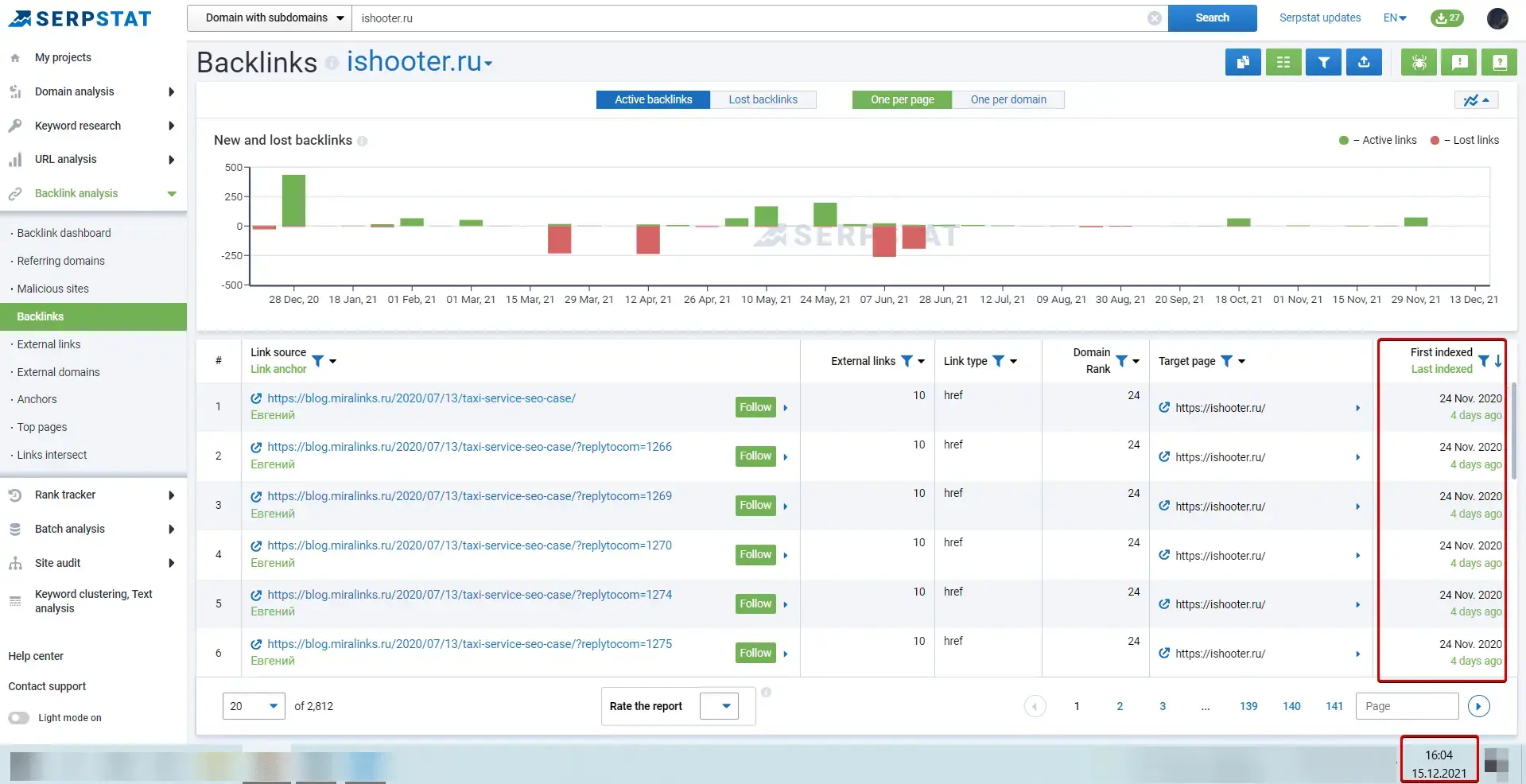Open Contact support link
The width and height of the screenshot is (1526, 784).
click(x=47, y=686)
